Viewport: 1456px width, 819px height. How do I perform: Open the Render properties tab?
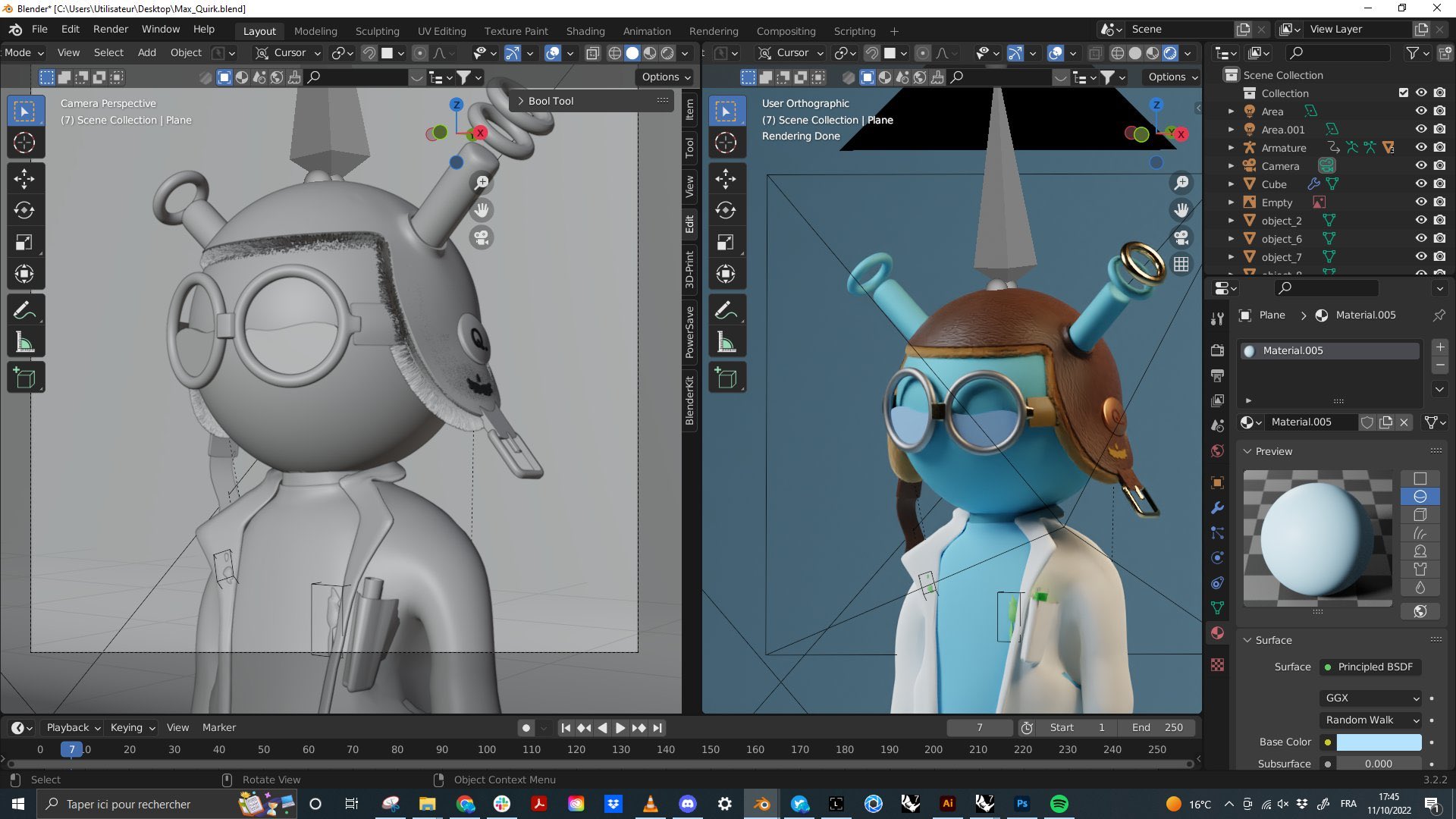pyautogui.click(x=1217, y=350)
